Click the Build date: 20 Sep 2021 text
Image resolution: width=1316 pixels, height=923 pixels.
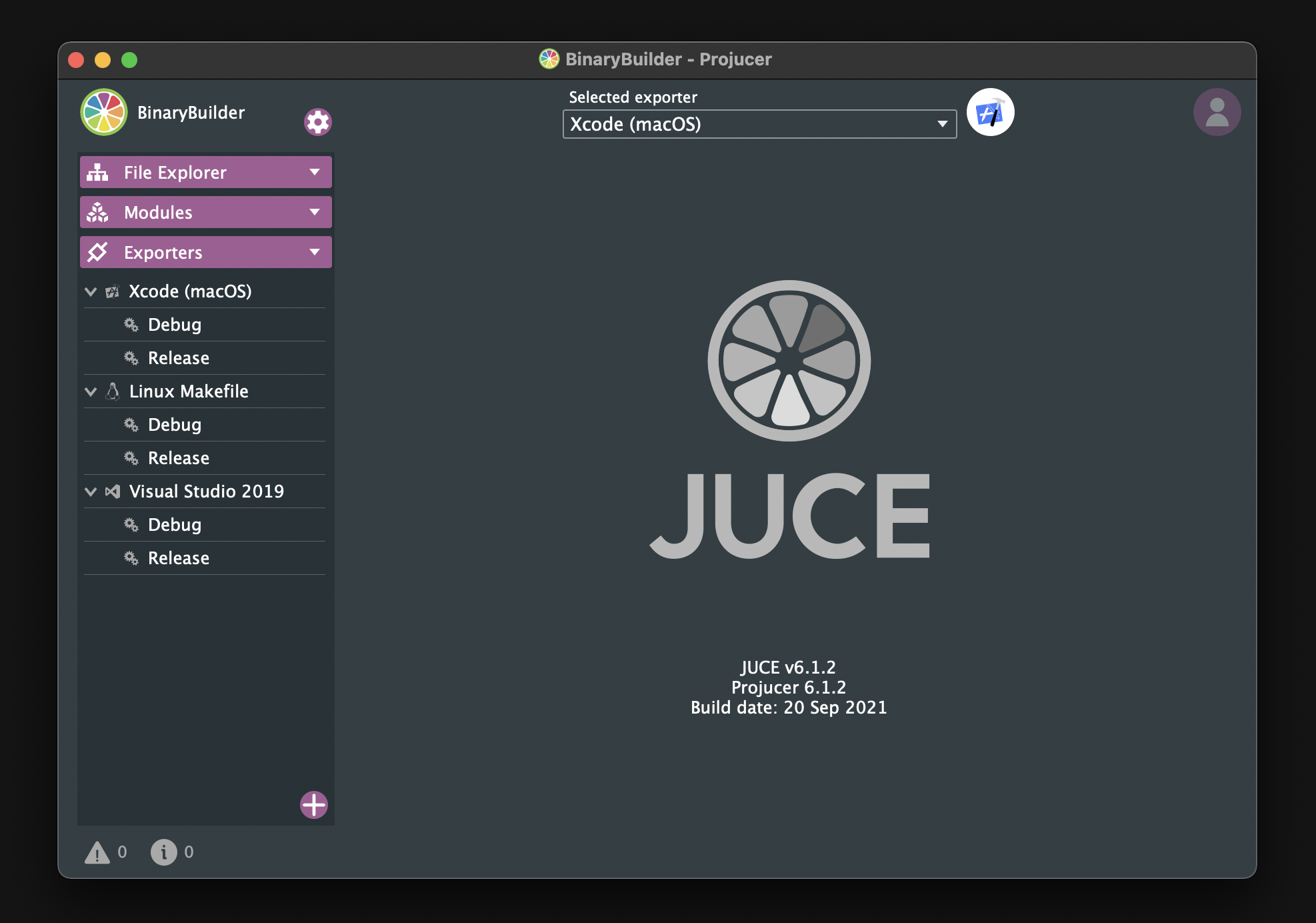coord(788,708)
